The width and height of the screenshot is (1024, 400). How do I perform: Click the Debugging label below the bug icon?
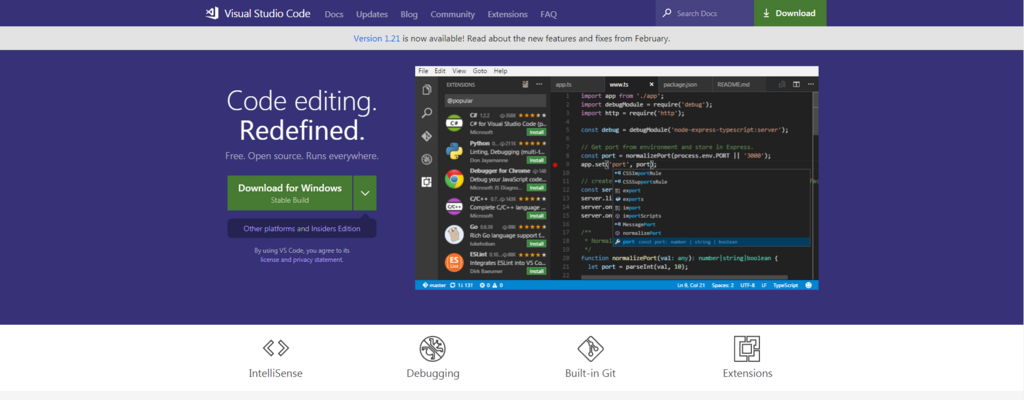pyautogui.click(x=432, y=373)
